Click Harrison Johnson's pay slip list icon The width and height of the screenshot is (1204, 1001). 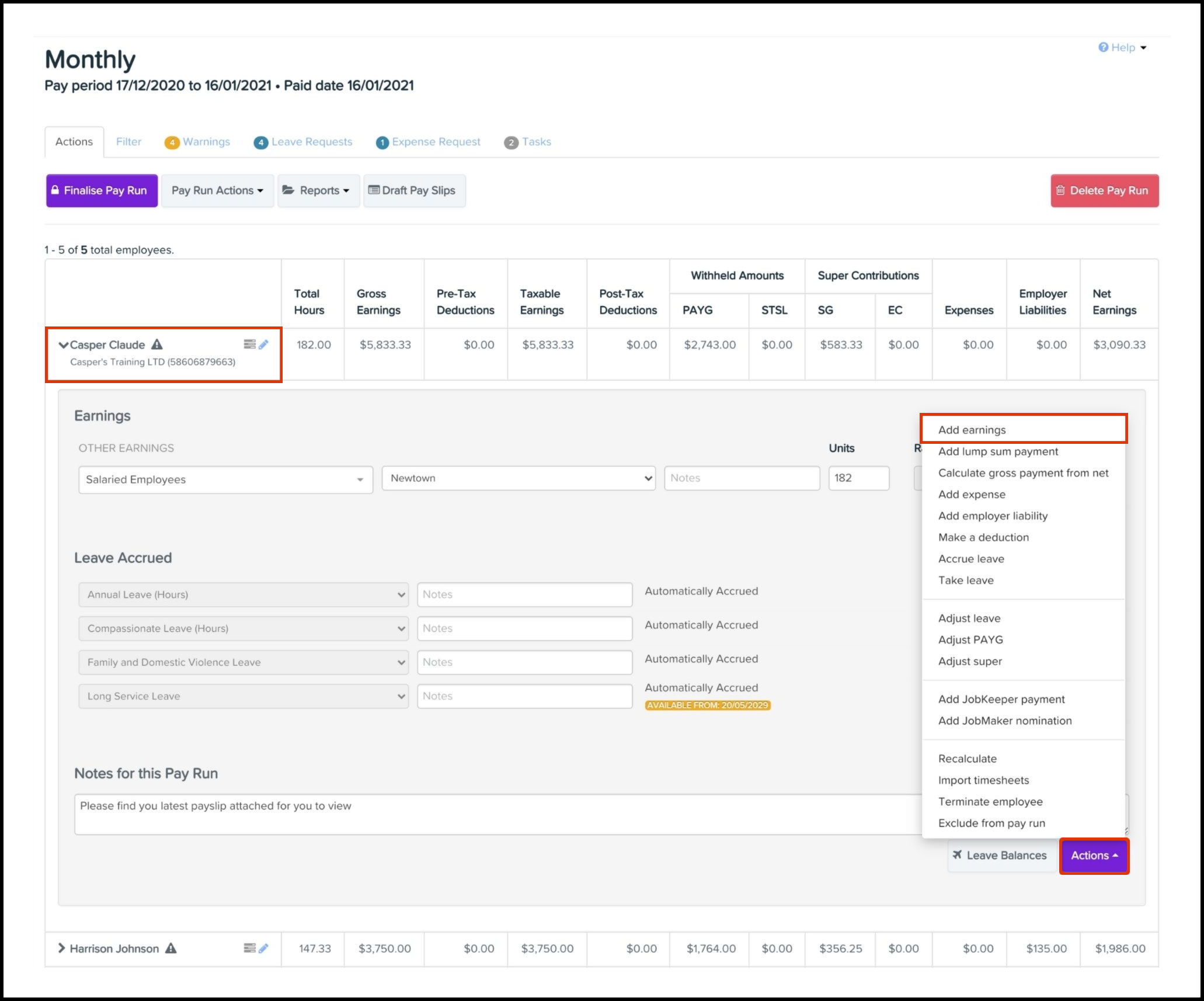249,948
